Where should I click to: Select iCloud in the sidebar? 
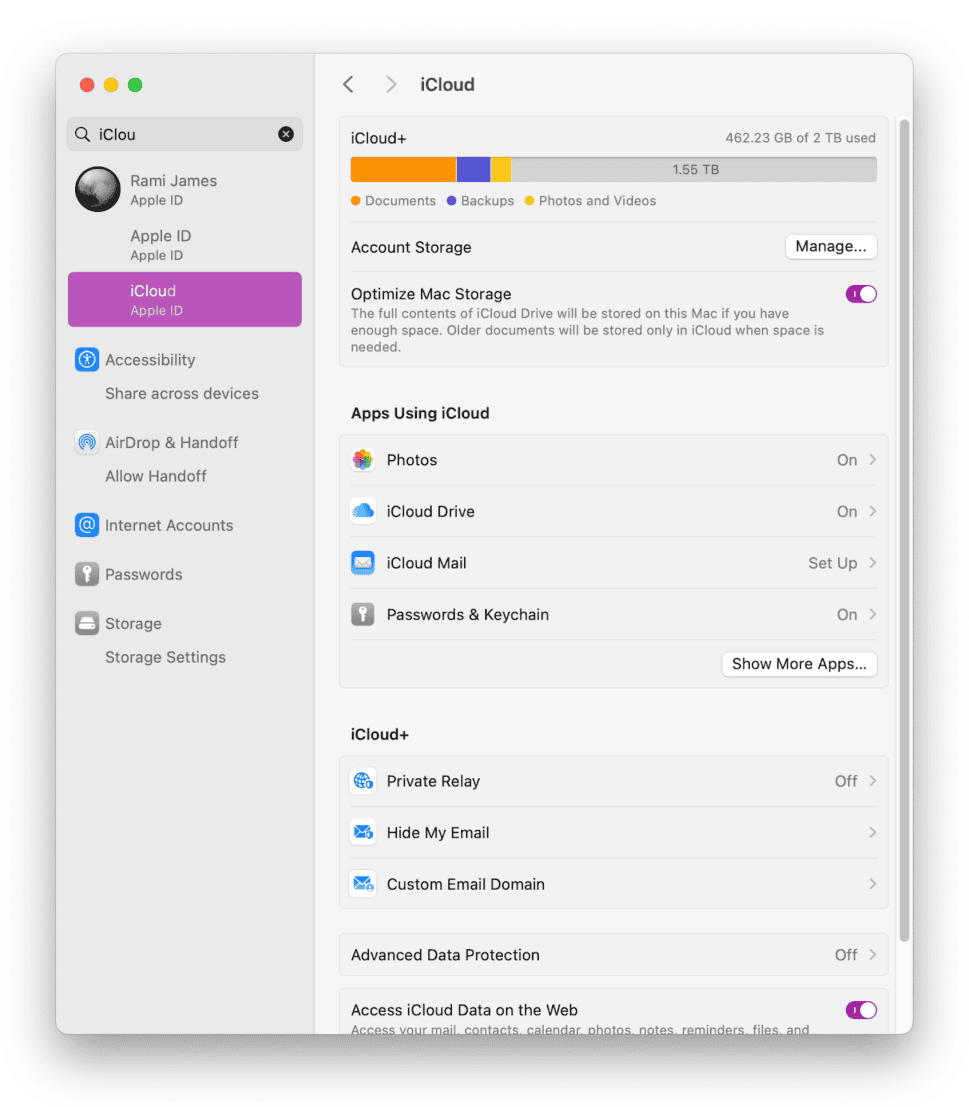[x=185, y=299]
